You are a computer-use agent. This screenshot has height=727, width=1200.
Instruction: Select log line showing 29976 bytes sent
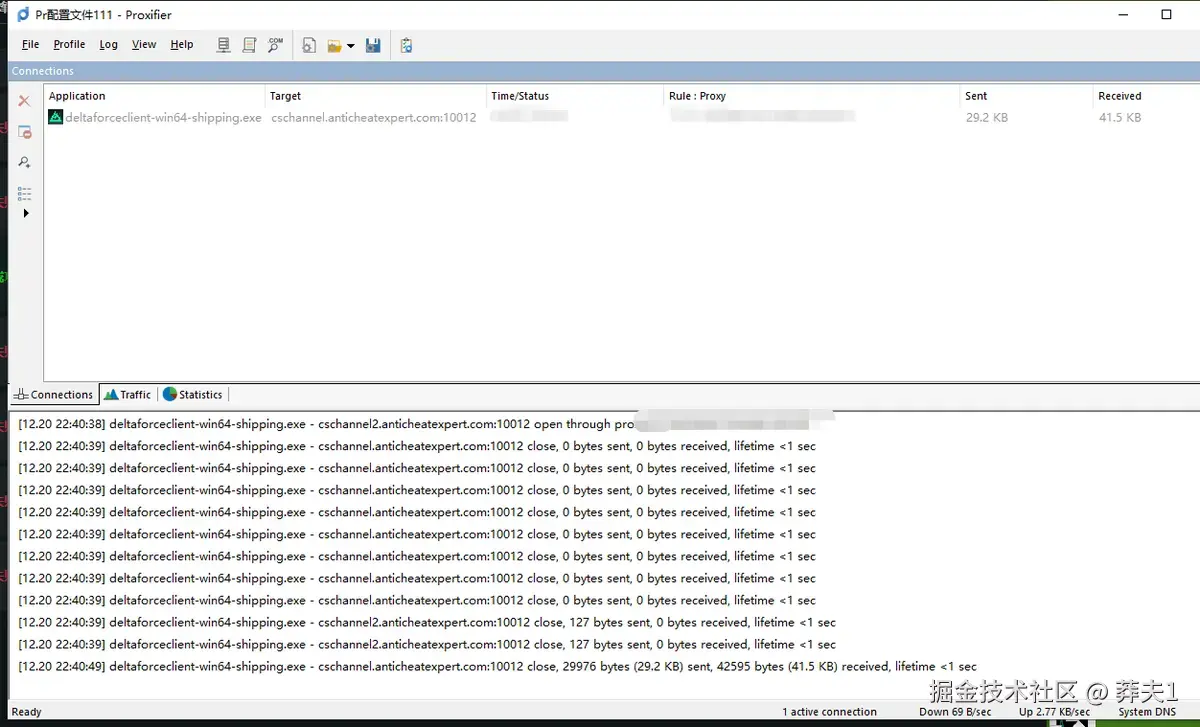(497, 666)
